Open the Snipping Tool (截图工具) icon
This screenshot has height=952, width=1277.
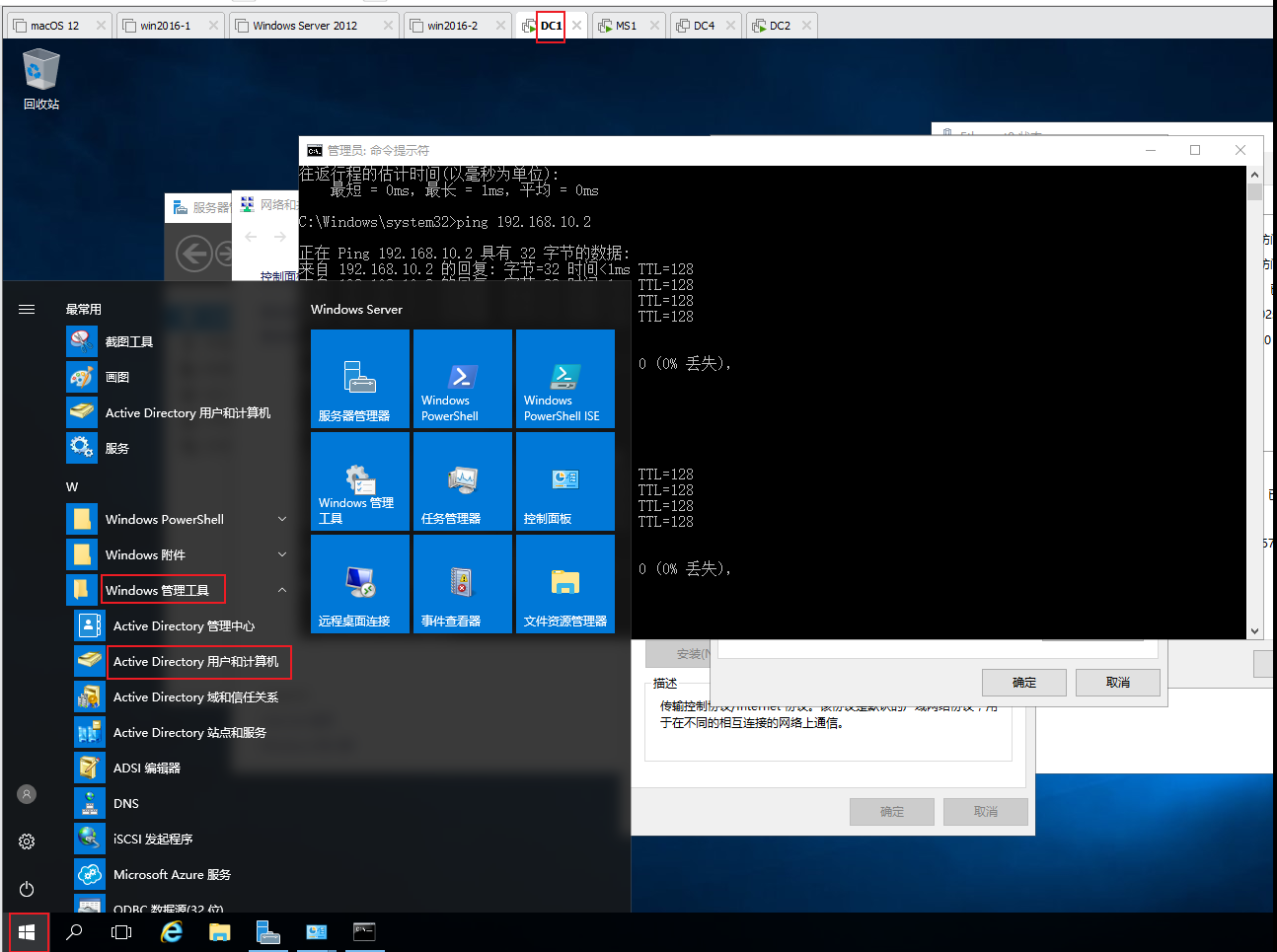[x=82, y=341]
